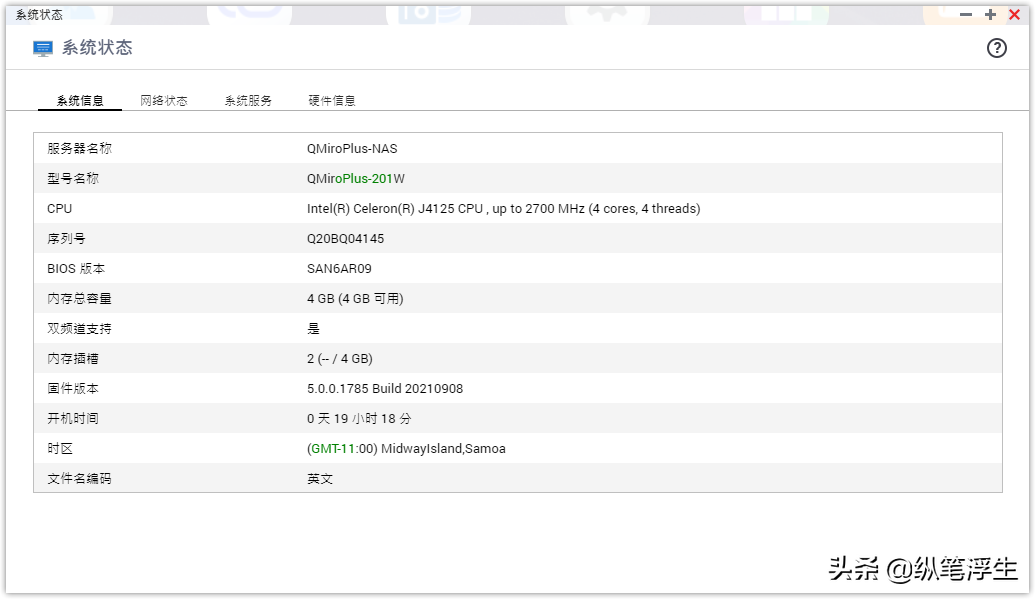
Task: Click the 序列号 label
Action: 66,238
